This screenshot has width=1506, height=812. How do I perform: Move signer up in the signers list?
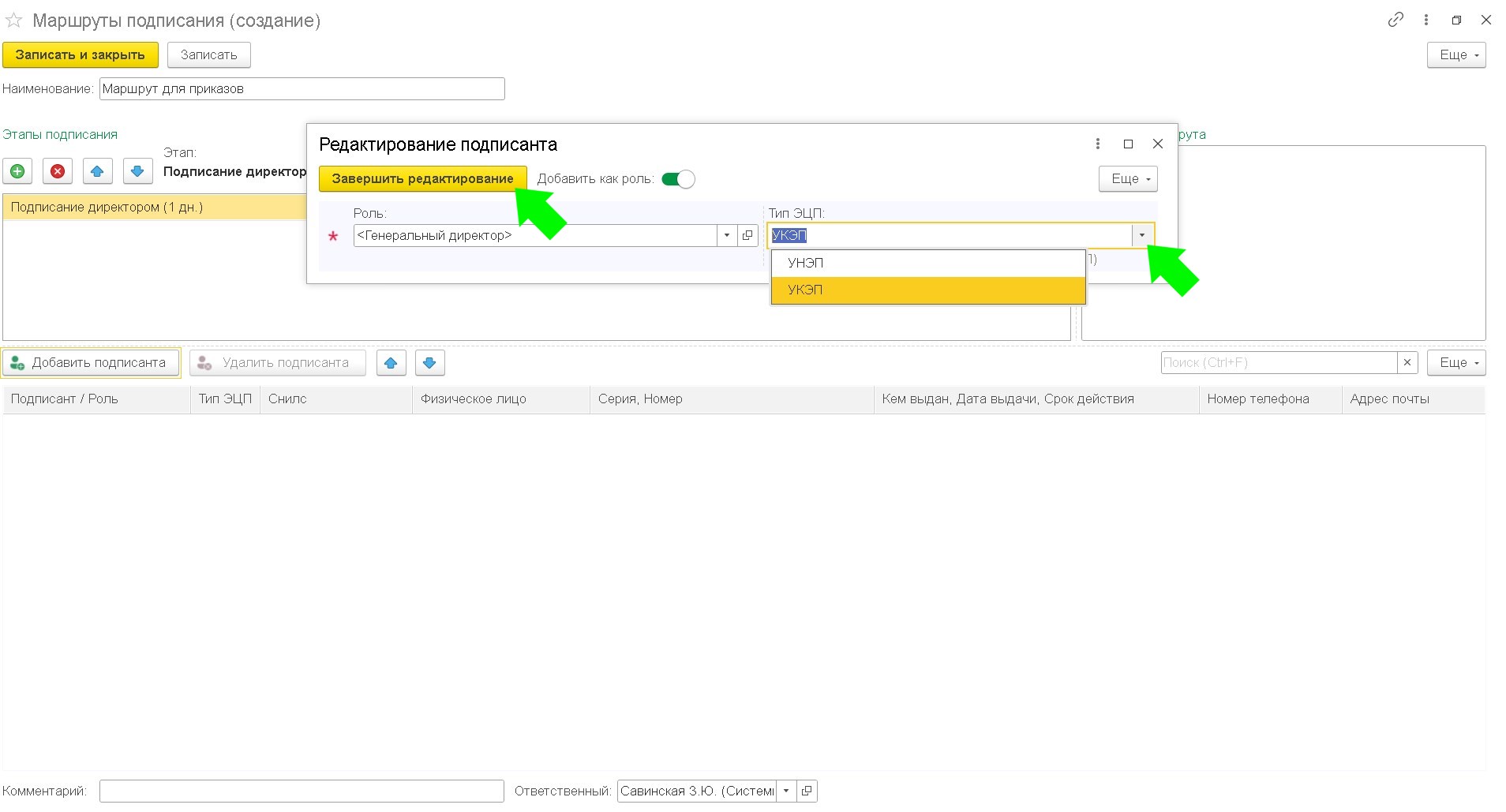tap(391, 363)
